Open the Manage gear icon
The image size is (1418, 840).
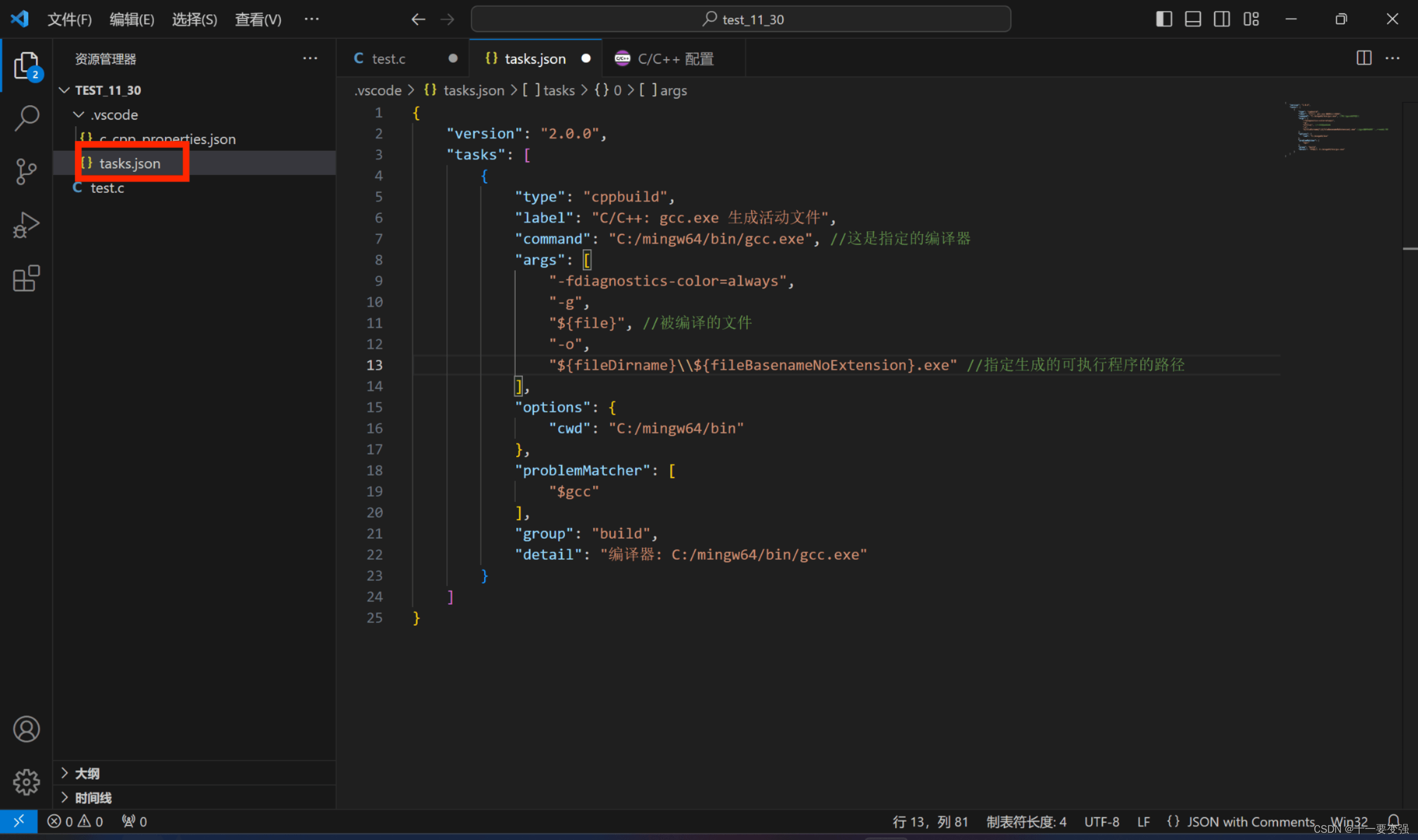pos(26,782)
